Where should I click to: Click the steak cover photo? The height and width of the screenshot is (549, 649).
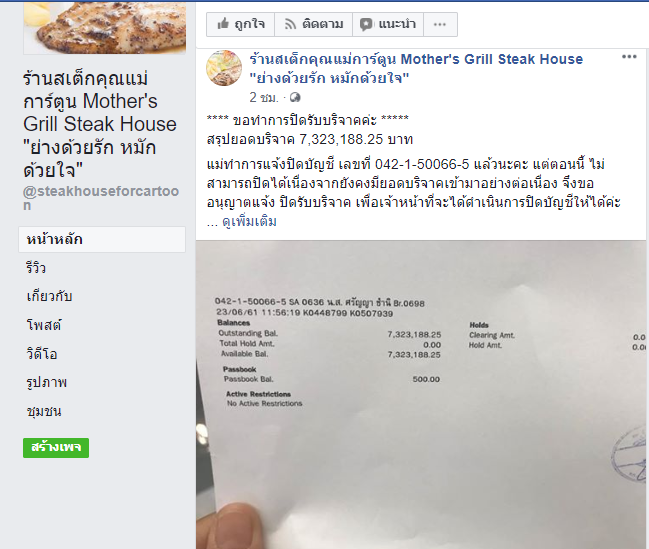click(104, 27)
